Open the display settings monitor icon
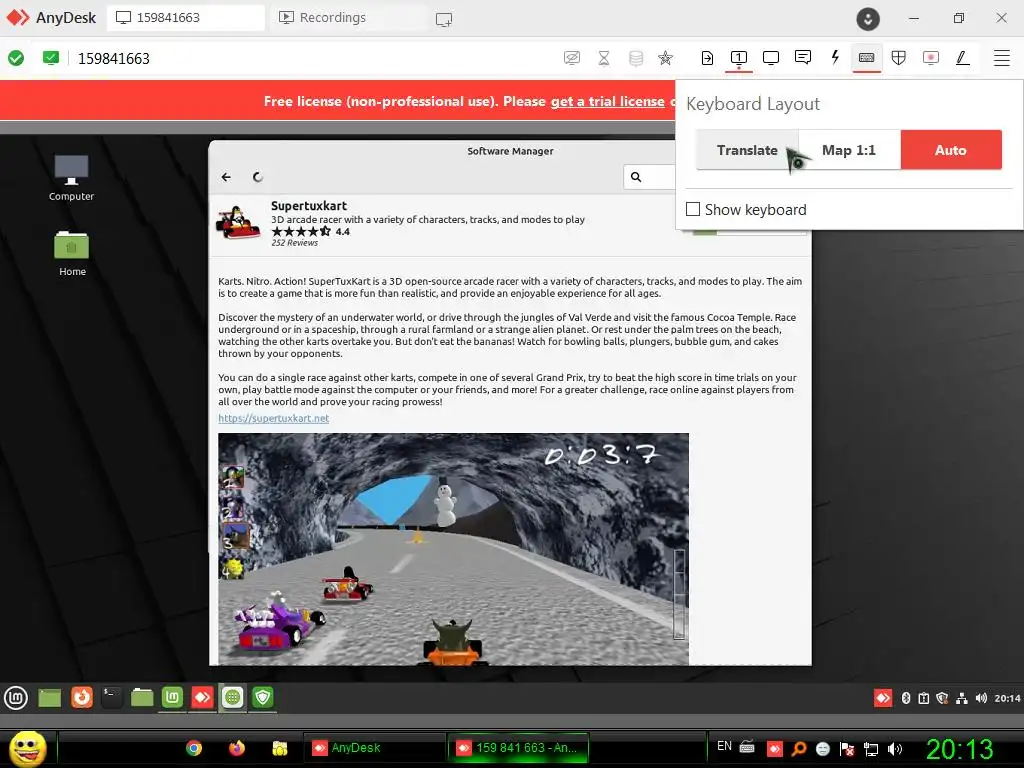This screenshot has width=1024, height=768. point(771,58)
